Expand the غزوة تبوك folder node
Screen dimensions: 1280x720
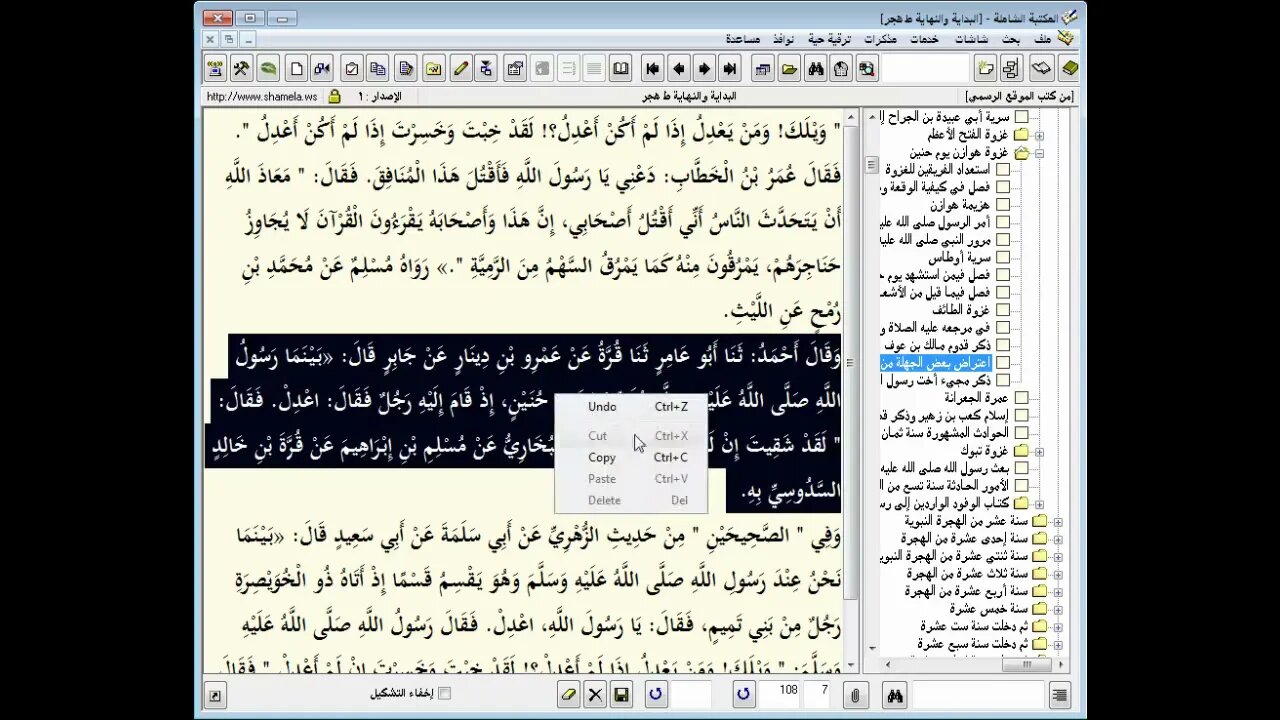tap(1040, 451)
